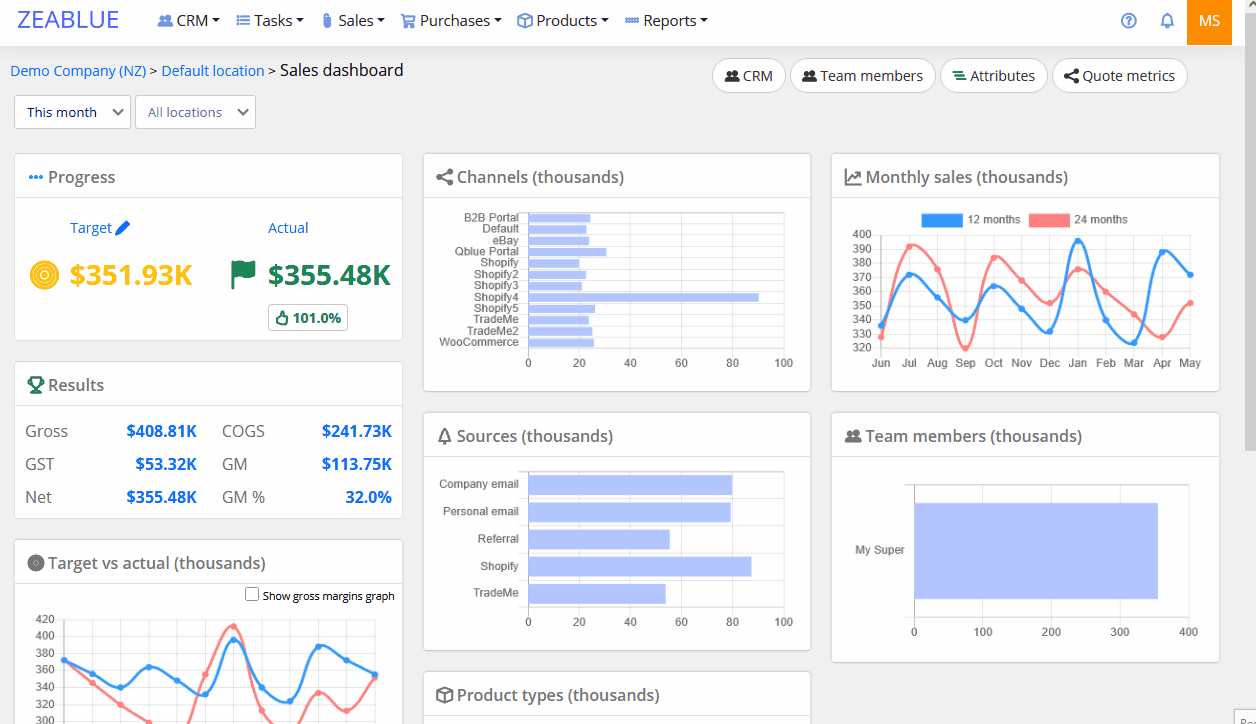Click the Progress dots icon
Screen dimensions: 1256x724
pos(36,177)
